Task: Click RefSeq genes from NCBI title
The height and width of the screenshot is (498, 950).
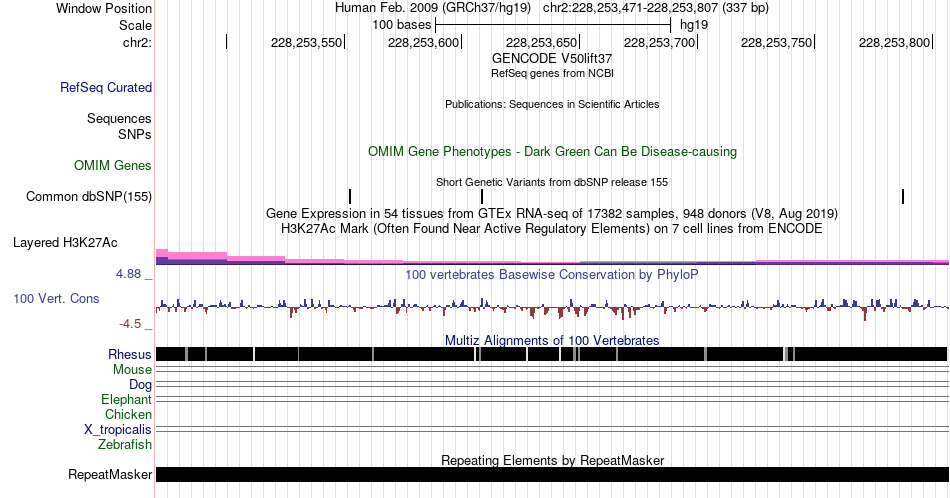Action: pyautogui.click(x=552, y=73)
